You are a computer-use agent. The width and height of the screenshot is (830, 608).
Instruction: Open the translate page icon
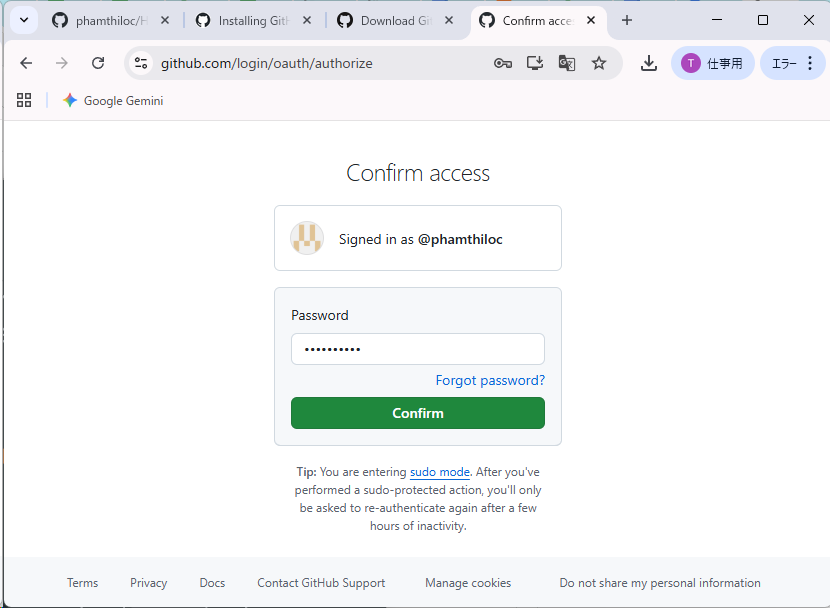[566, 63]
